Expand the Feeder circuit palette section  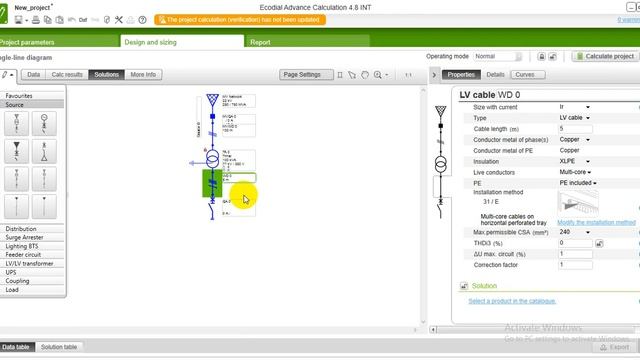click(32, 255)
